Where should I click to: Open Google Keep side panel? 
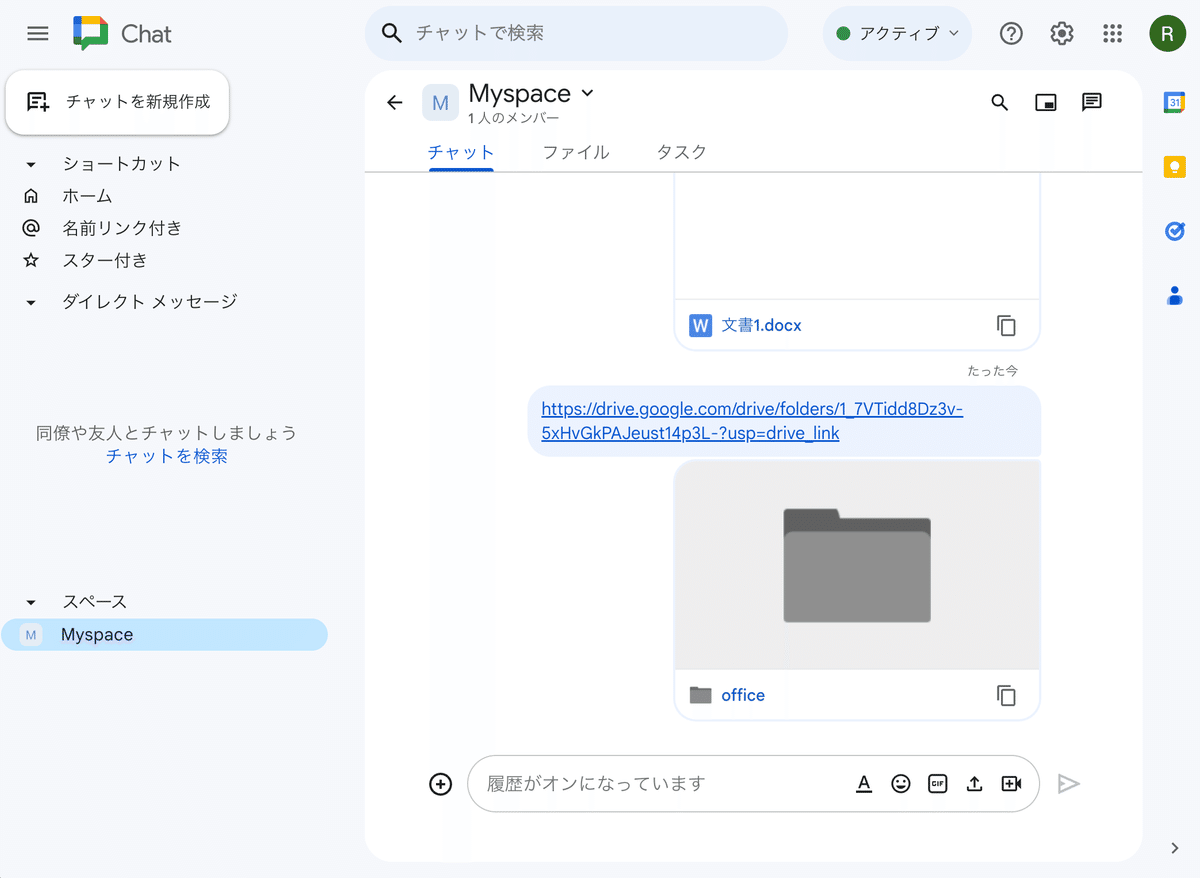coord(1175,167)
